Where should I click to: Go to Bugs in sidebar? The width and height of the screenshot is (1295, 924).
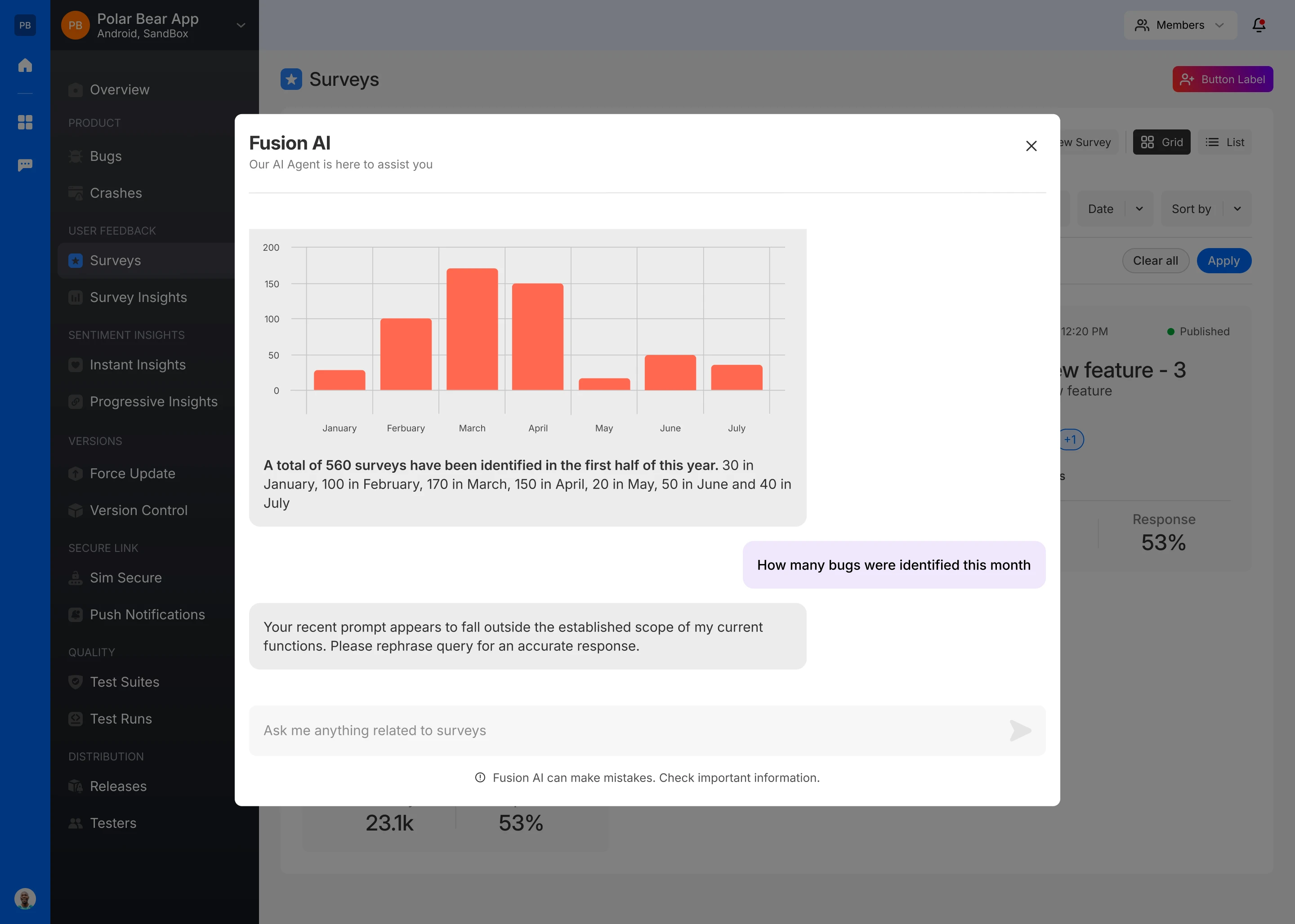(106, 156)
